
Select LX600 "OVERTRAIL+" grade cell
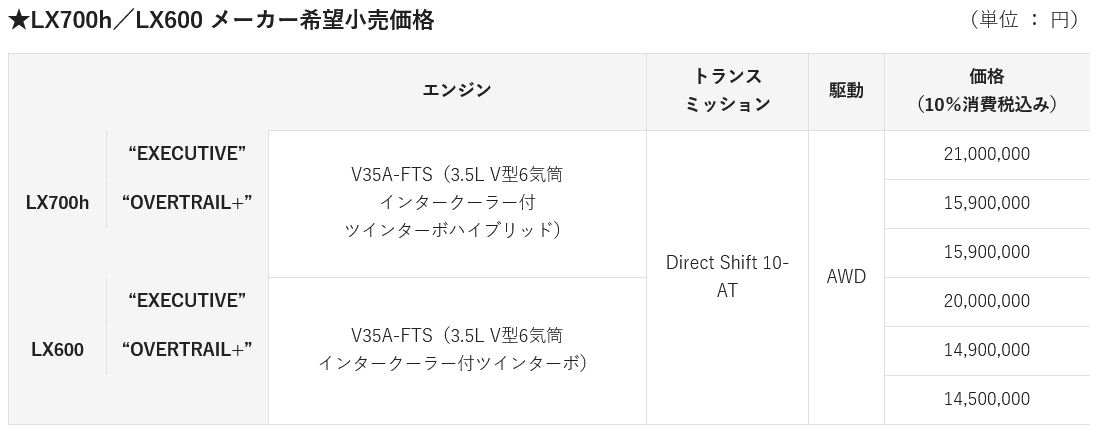(x=187, y=350)
